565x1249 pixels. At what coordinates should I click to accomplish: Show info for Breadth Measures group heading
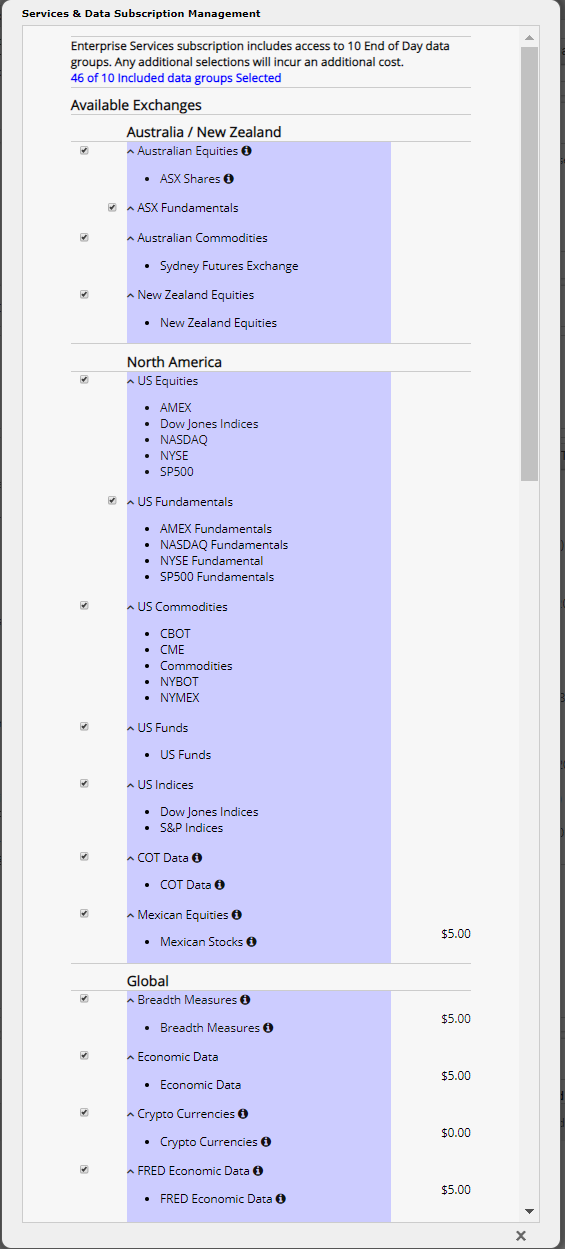[245, 1000]
